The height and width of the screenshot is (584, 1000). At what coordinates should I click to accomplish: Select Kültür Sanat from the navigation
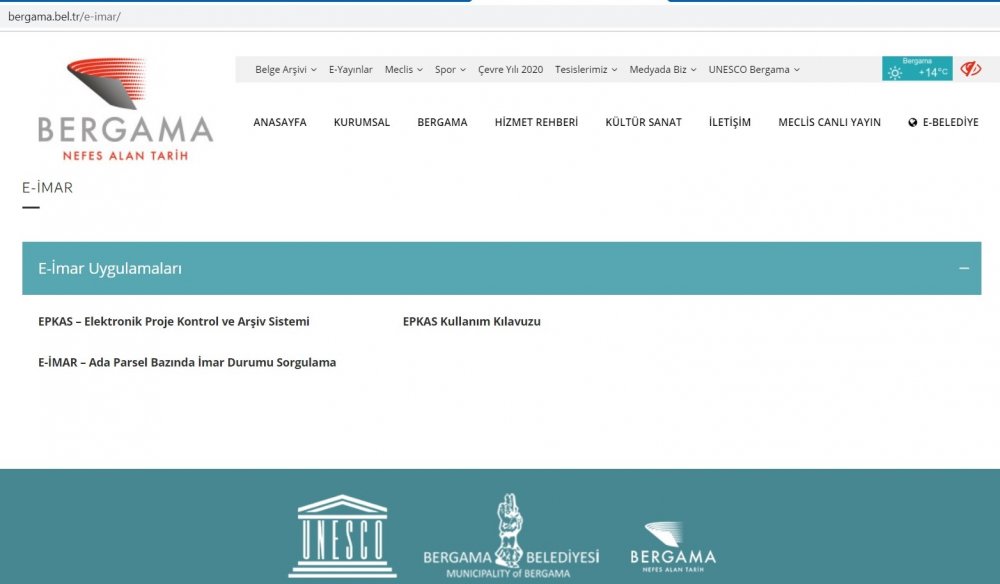tap(643, 122)
